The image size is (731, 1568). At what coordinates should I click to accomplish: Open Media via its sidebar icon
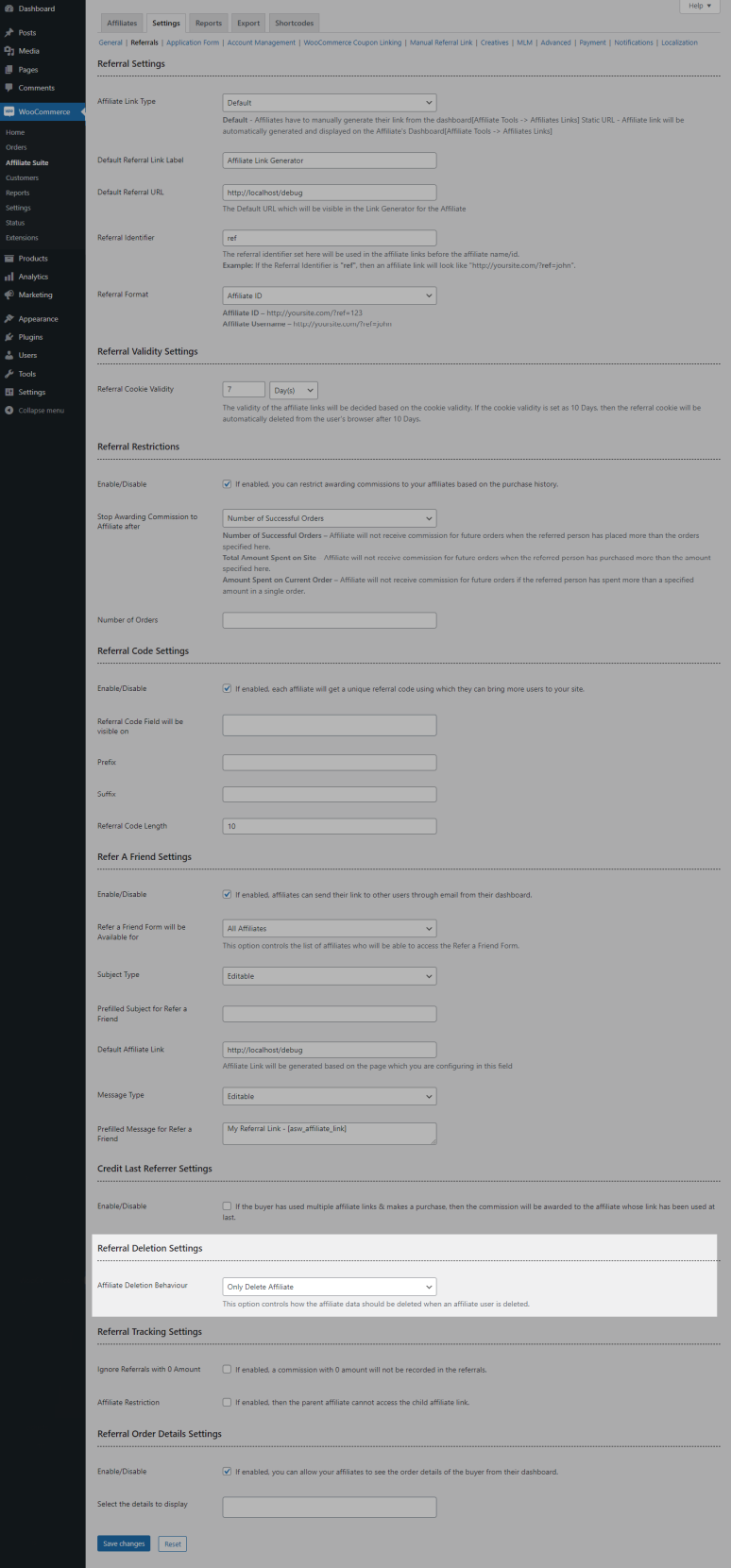click(8, 51)
